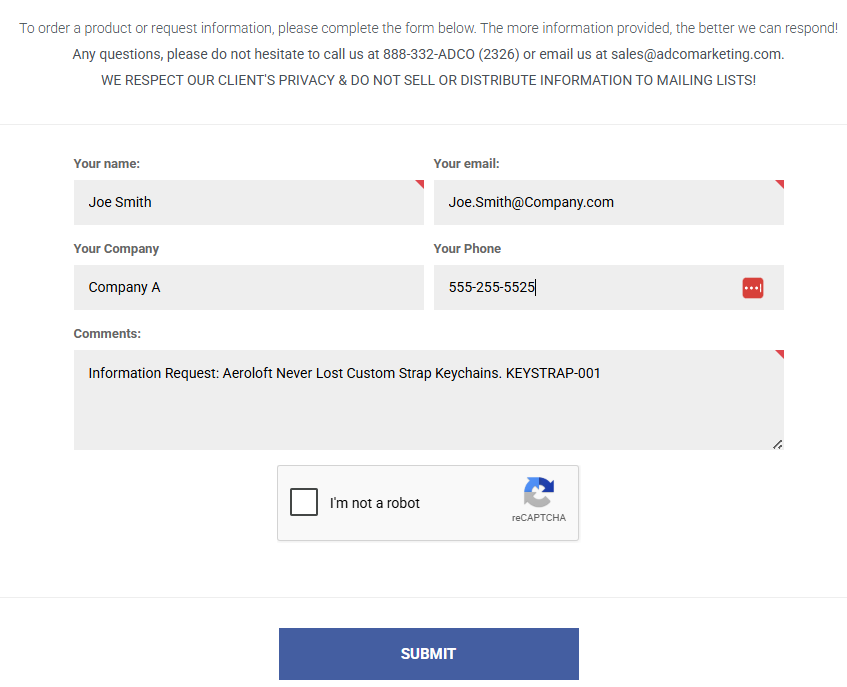Click the Your name label
The width and height of the screenshot is (847, 687).
click(107, 164)
